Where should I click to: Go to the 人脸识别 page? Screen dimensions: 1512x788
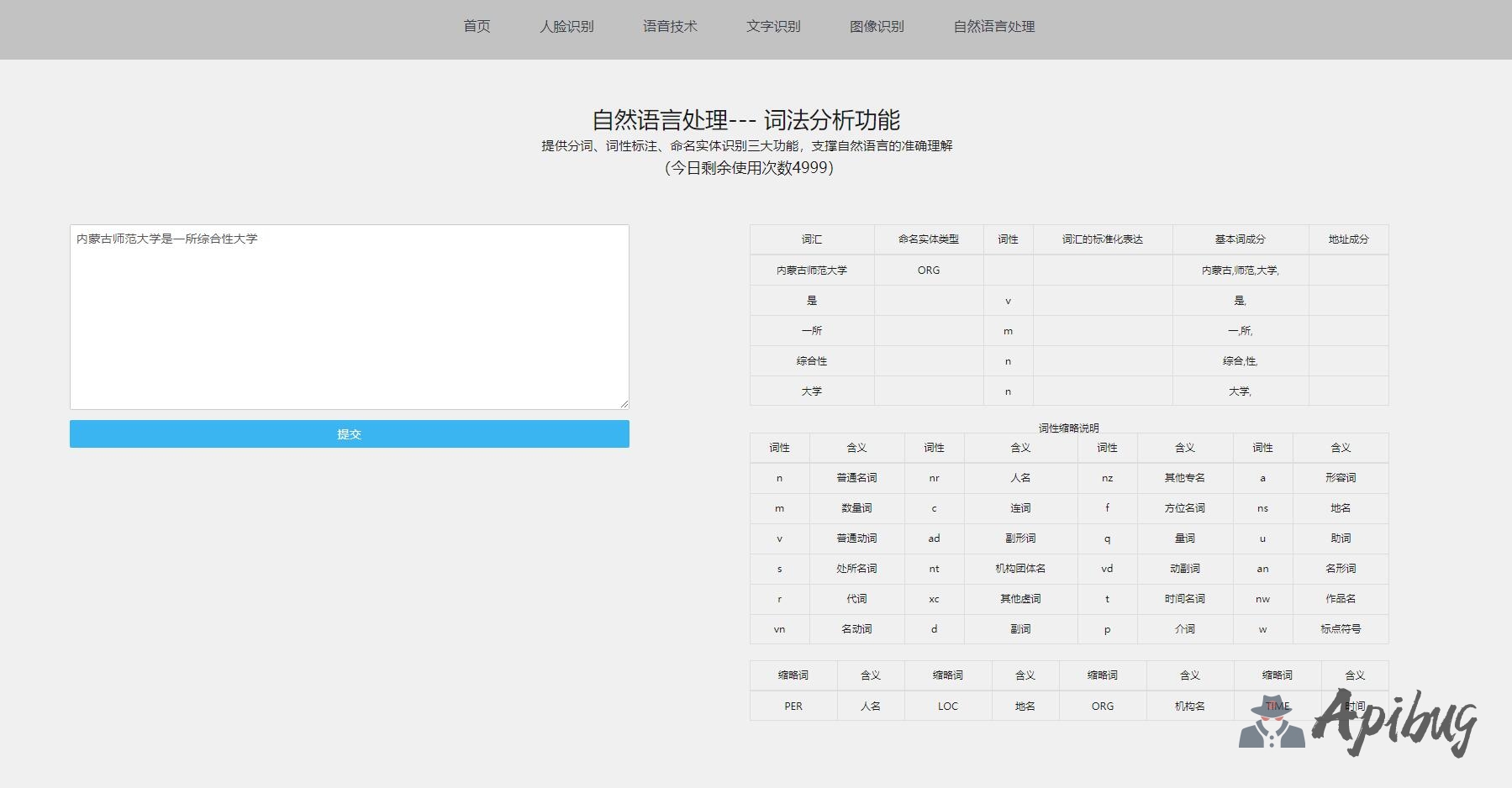[566, 27]
